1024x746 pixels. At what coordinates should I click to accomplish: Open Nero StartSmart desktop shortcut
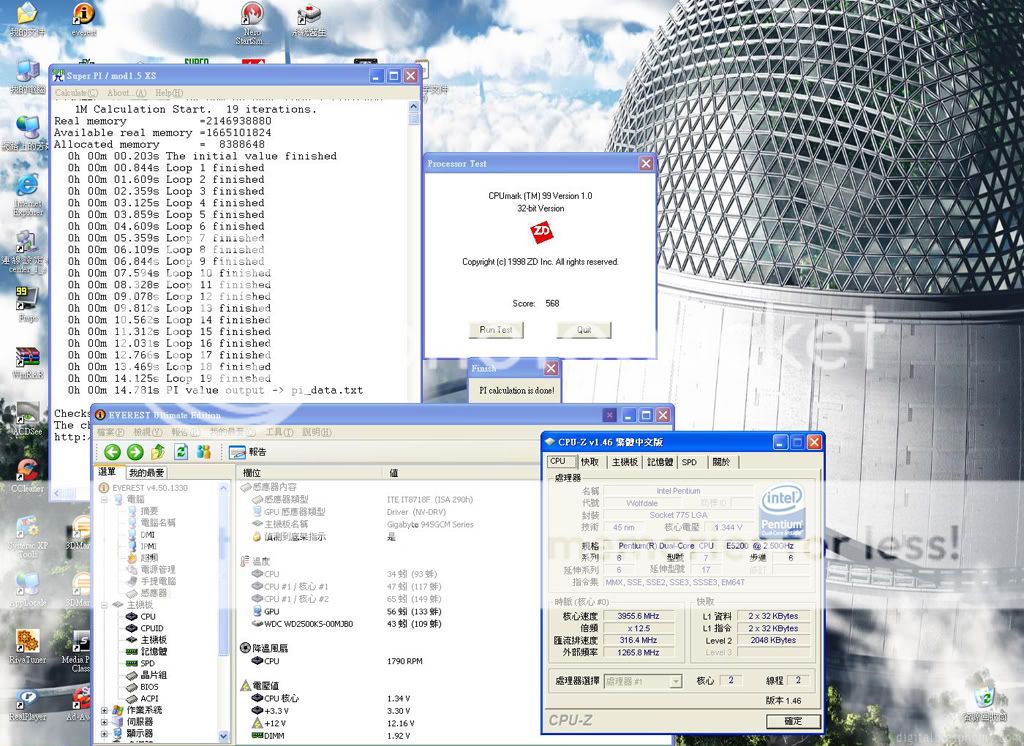(x=251, y=23)
